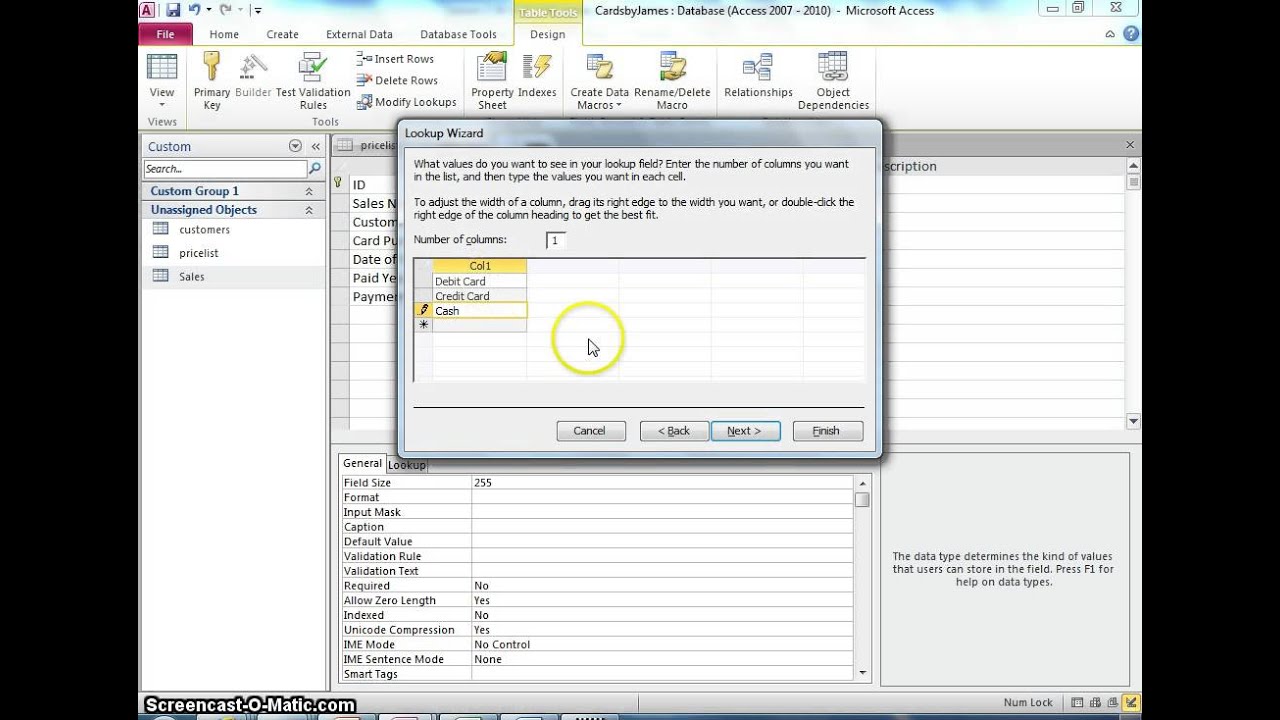Click the Next button in Lookup Wizard

745,431
